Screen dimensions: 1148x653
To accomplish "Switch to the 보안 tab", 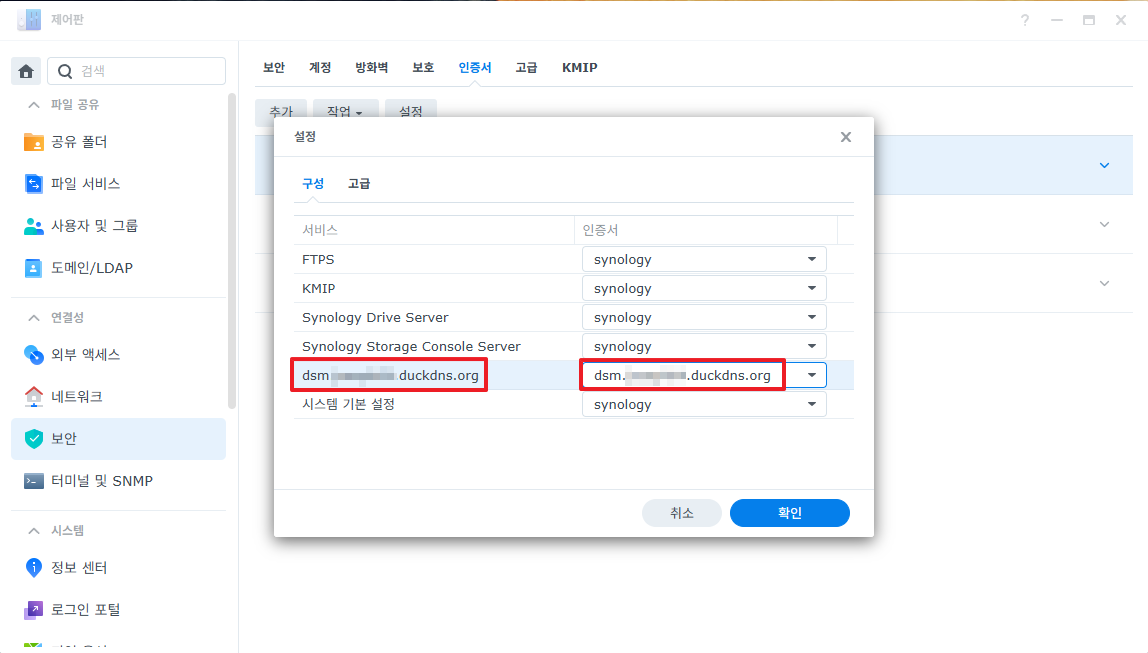I will click(x=274, y=67).
